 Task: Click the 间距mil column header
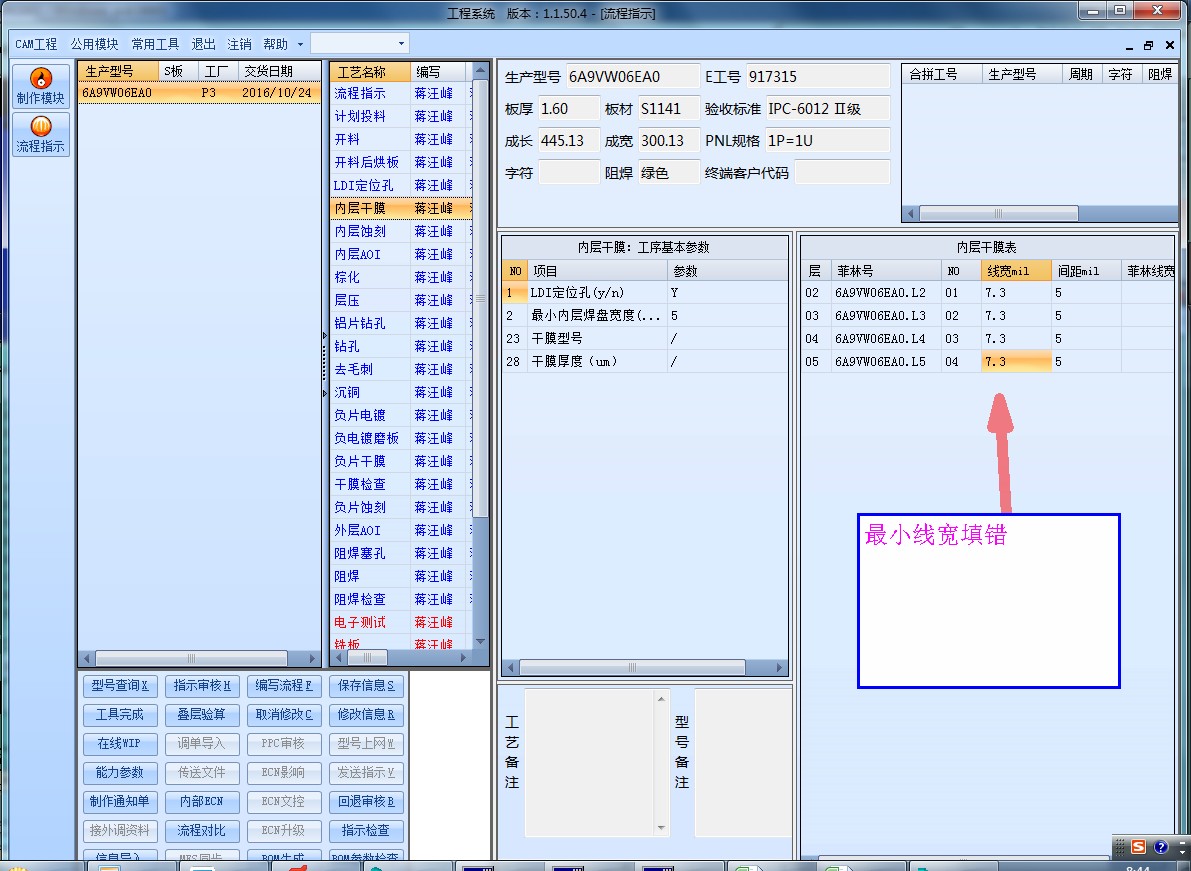click(x=1086, y=271)
